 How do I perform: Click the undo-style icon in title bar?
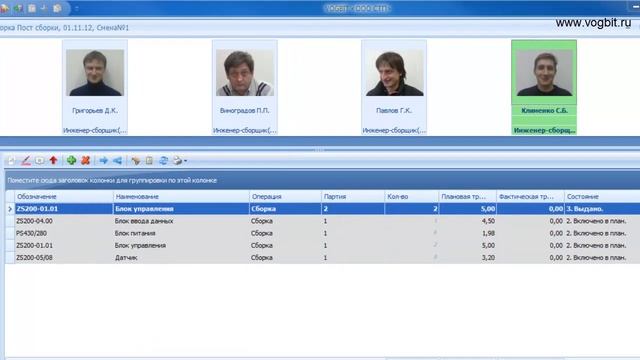44,8
